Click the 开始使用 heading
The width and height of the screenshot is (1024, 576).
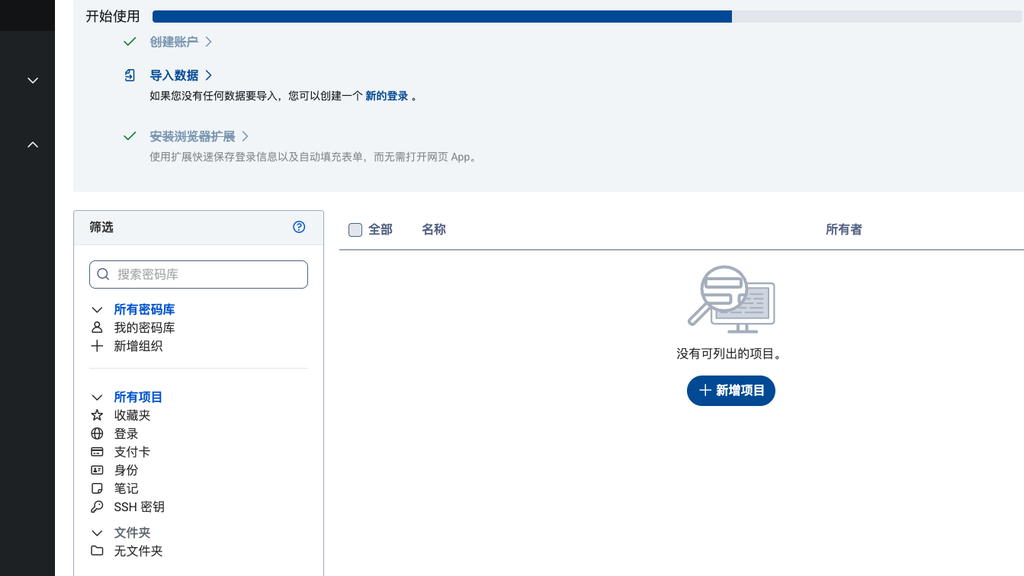point(113,16)
